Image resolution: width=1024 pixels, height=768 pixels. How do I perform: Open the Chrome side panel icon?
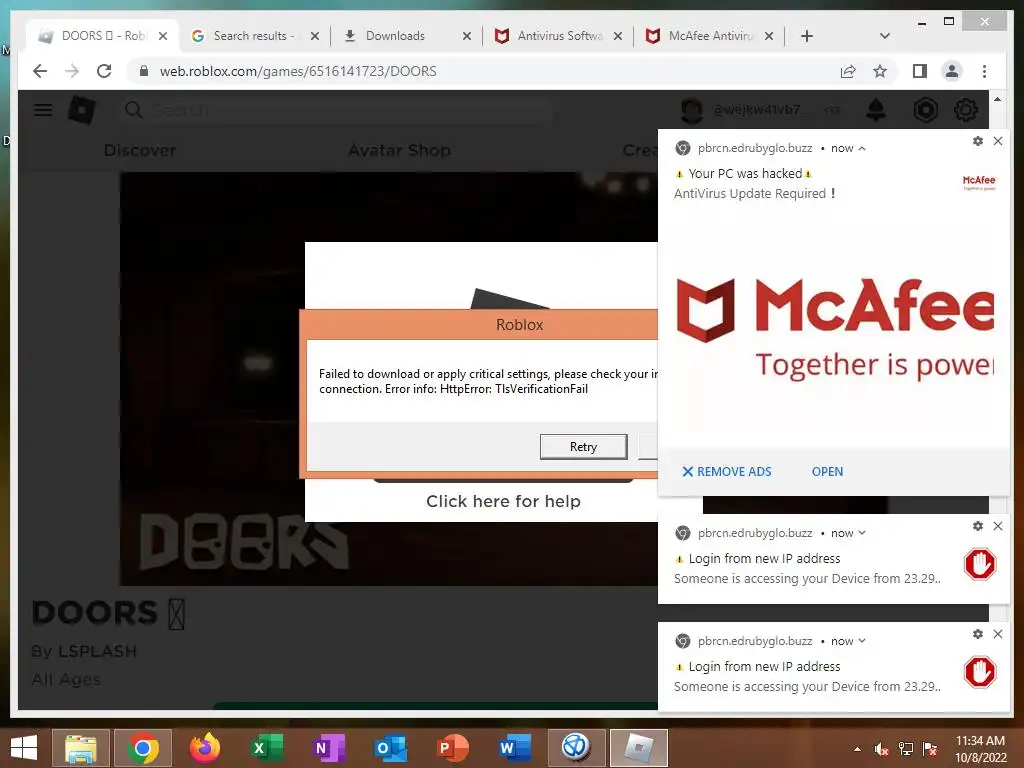[x=920, y=71]
